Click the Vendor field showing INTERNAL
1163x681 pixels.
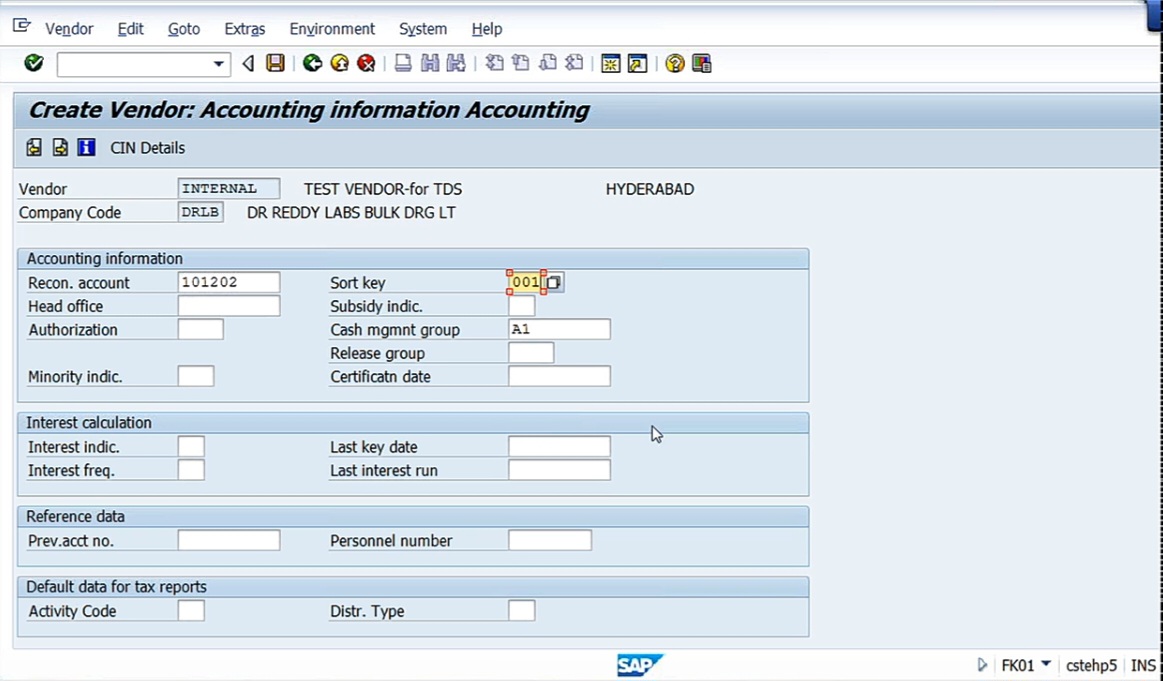click(229, 188)
